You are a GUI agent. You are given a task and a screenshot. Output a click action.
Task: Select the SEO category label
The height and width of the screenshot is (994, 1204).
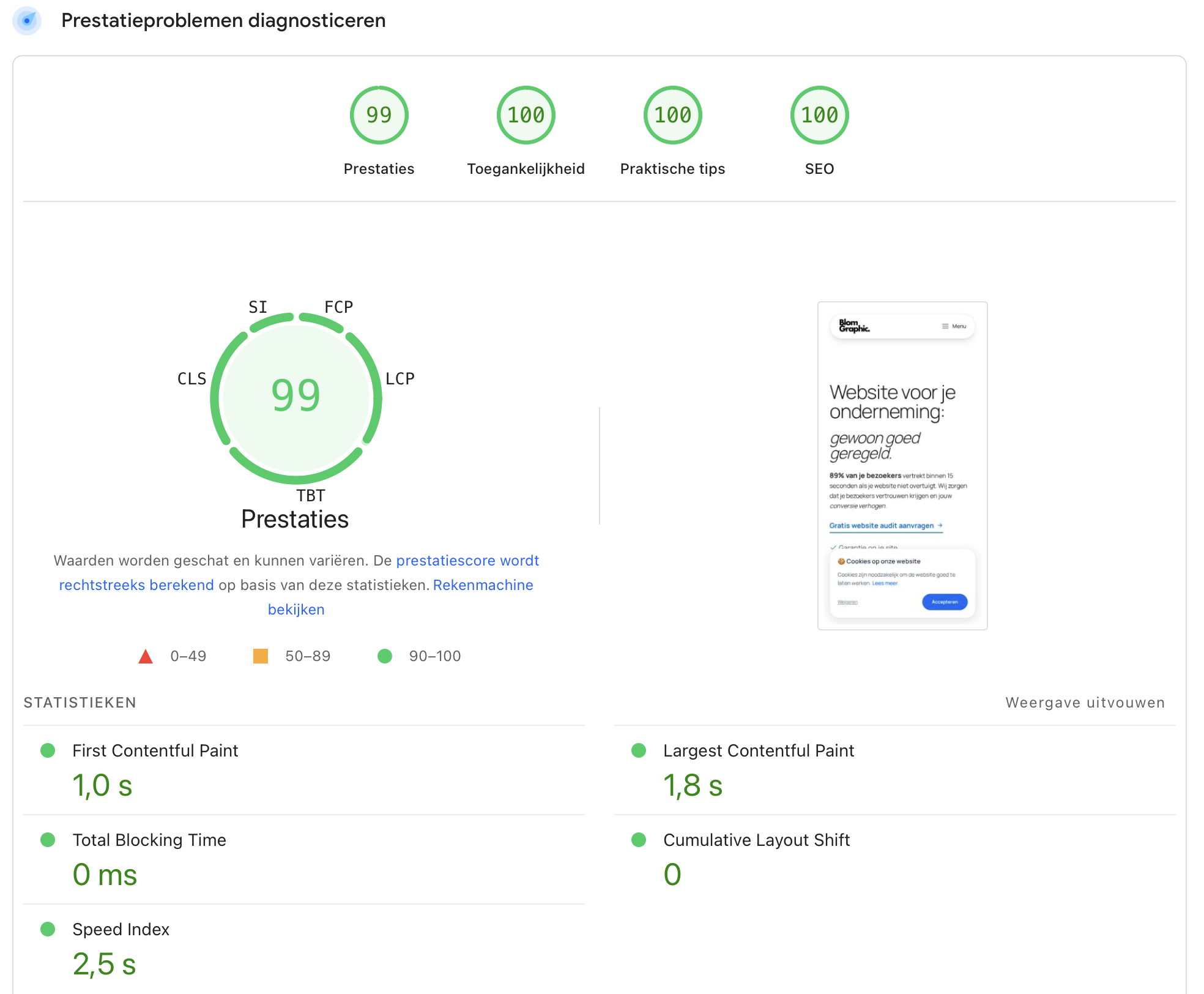coord(819,169)
